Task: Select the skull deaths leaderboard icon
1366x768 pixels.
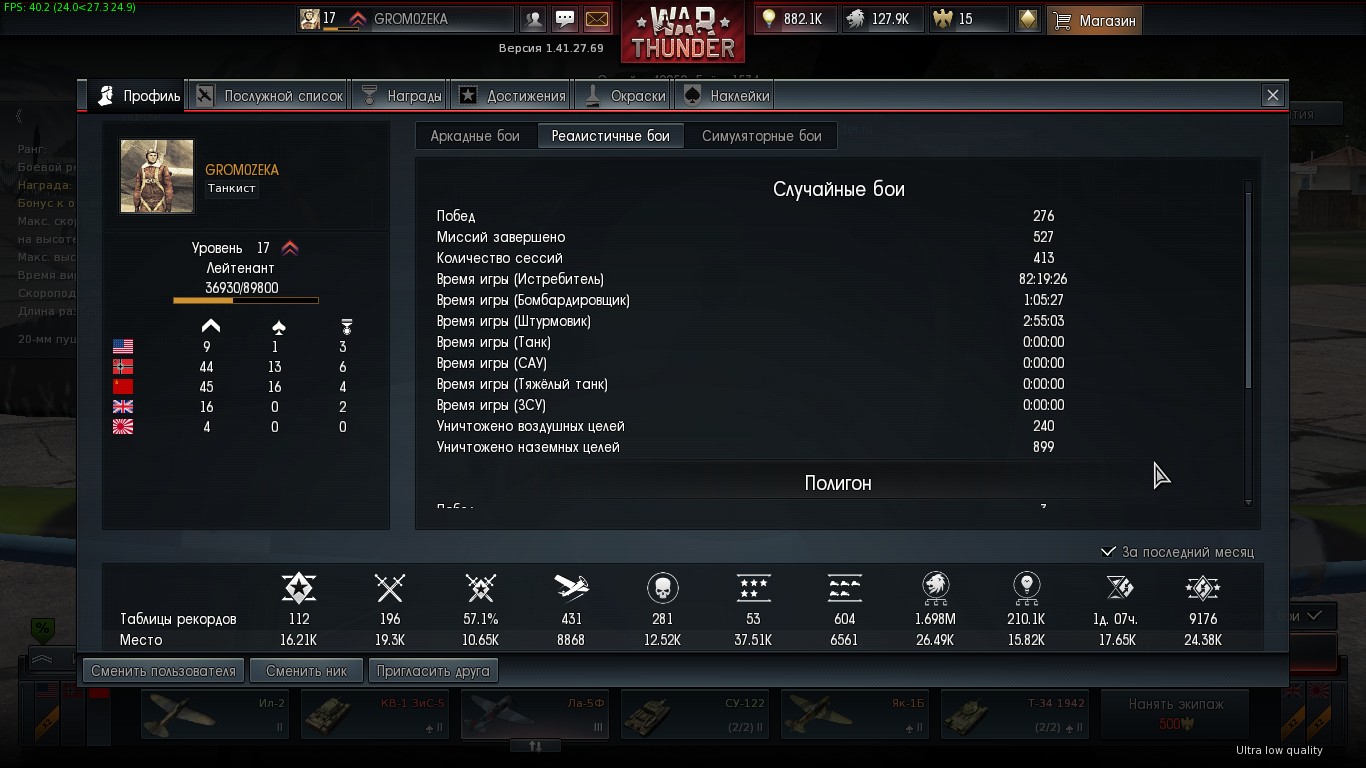Action: coord(662,587)
